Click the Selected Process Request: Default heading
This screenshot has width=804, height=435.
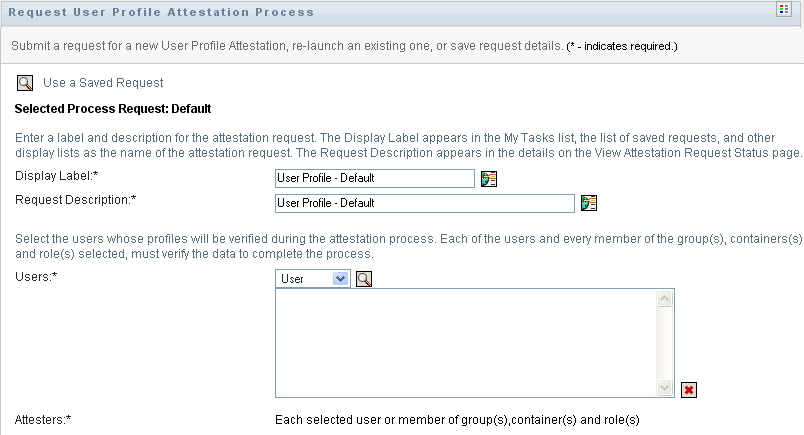pyautogui.click(x=113, y=108)
